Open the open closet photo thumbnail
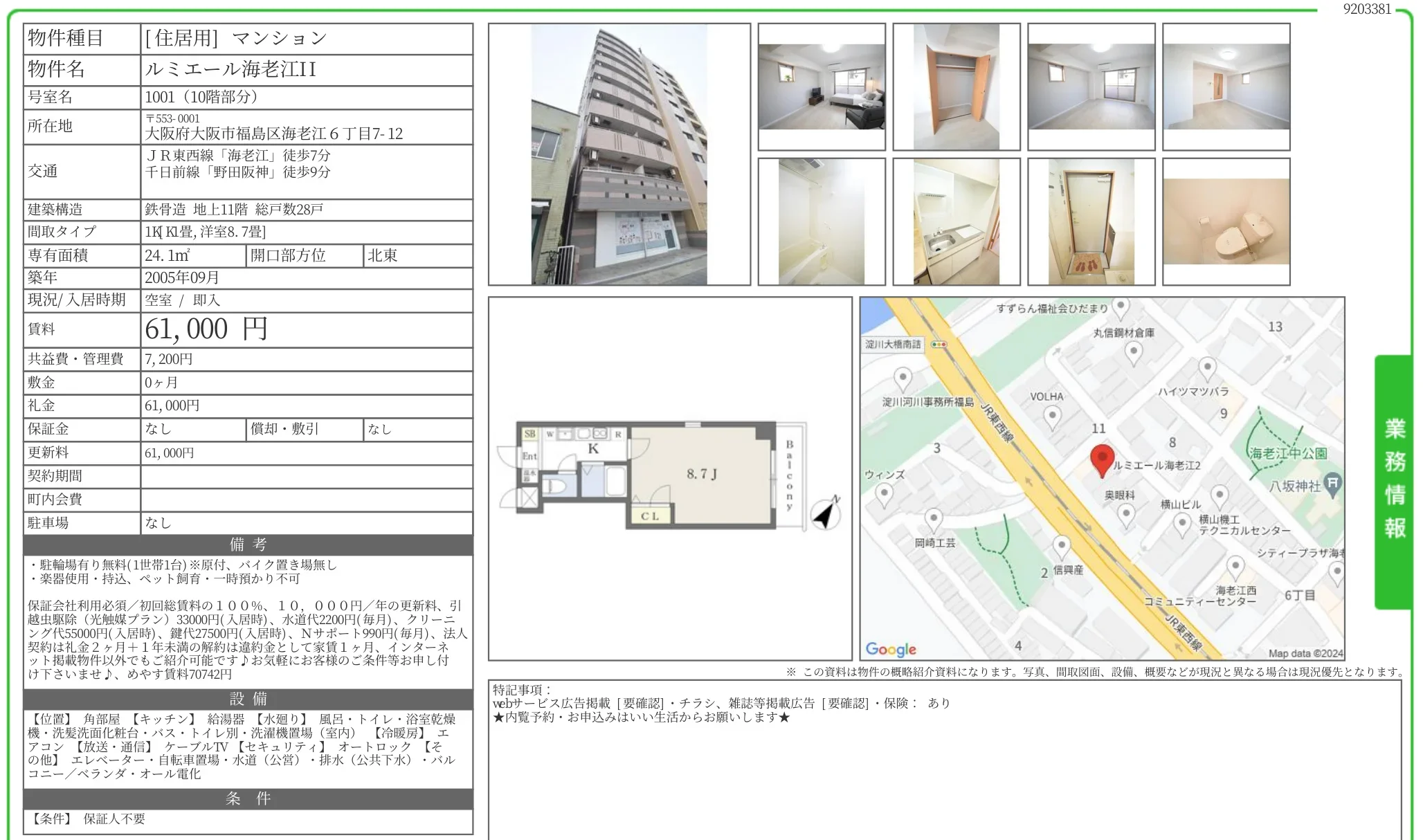This screenshot has height=840, width=1423. click(x=956, y=86)
